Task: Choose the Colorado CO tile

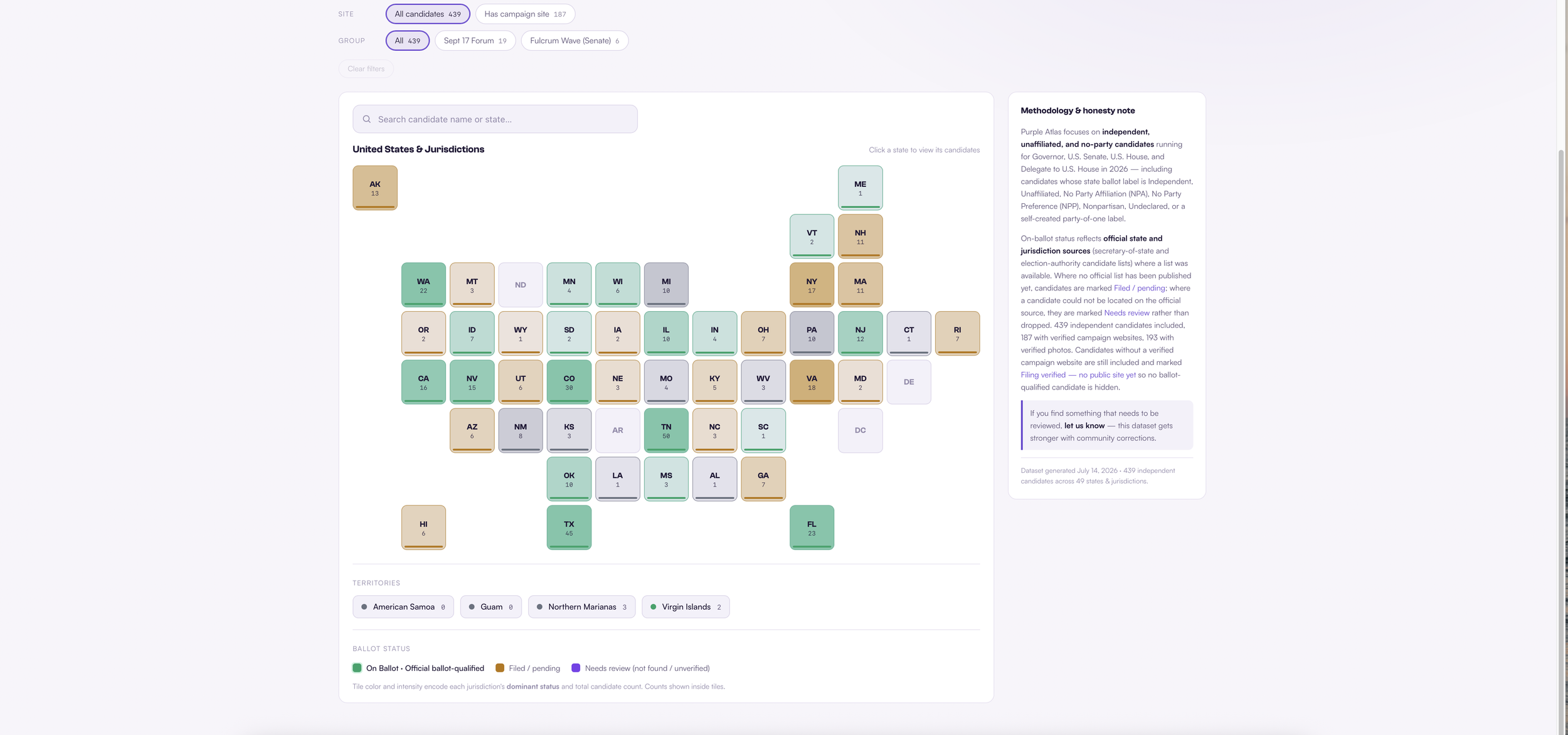Action: click(569, 382)
